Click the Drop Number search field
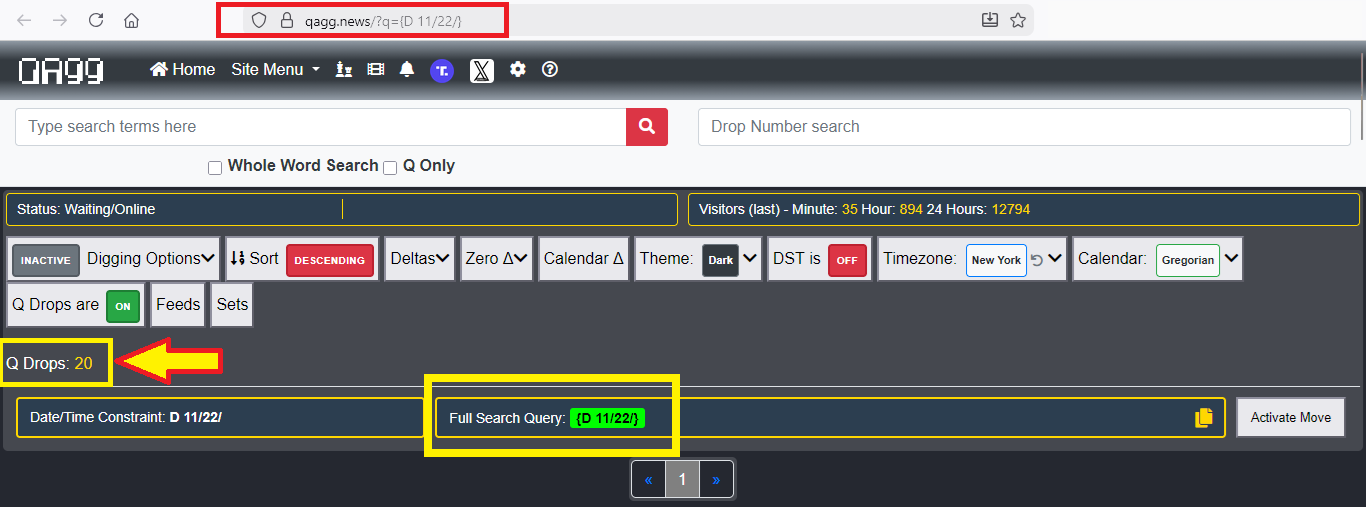 (x=1023, y=127)
